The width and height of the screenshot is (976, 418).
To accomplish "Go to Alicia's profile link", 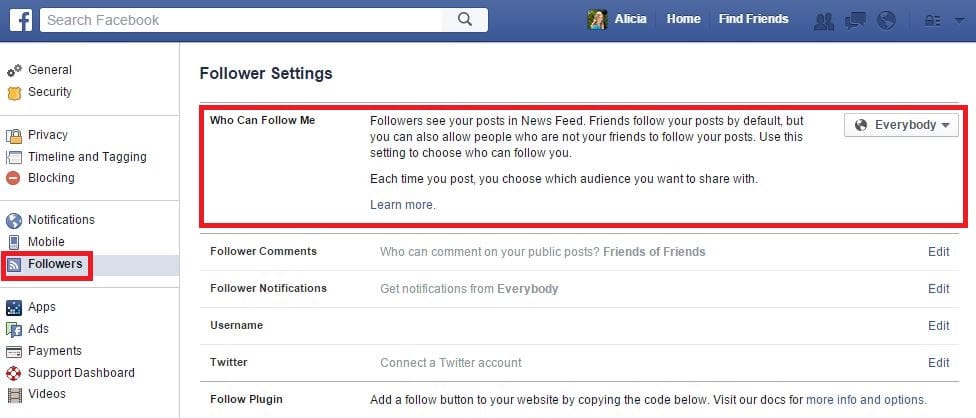I will (x=631, y=19).
